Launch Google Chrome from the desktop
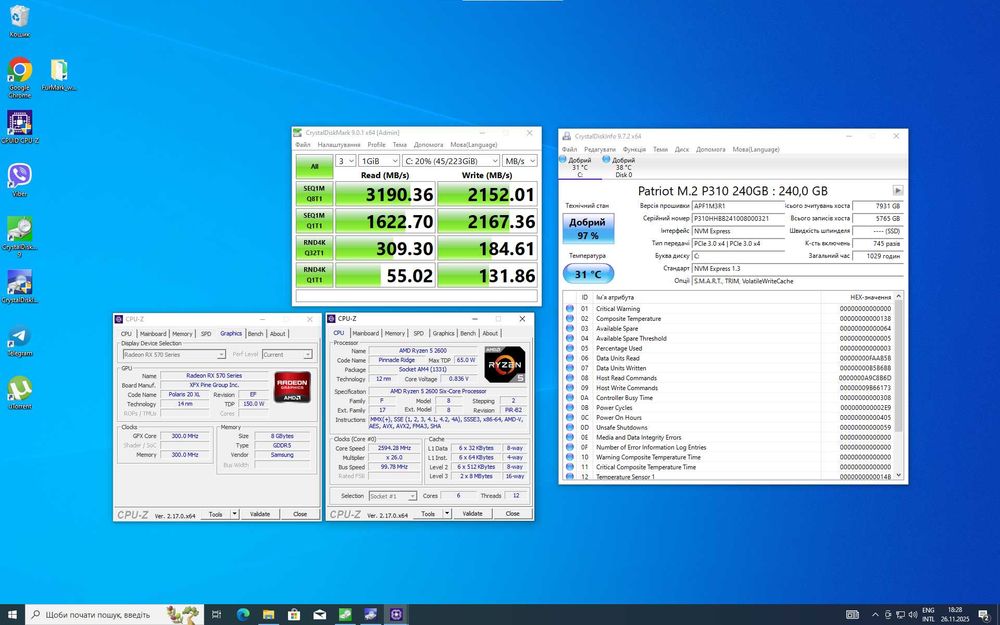1000x625 pixels. [x=19, y=78]
